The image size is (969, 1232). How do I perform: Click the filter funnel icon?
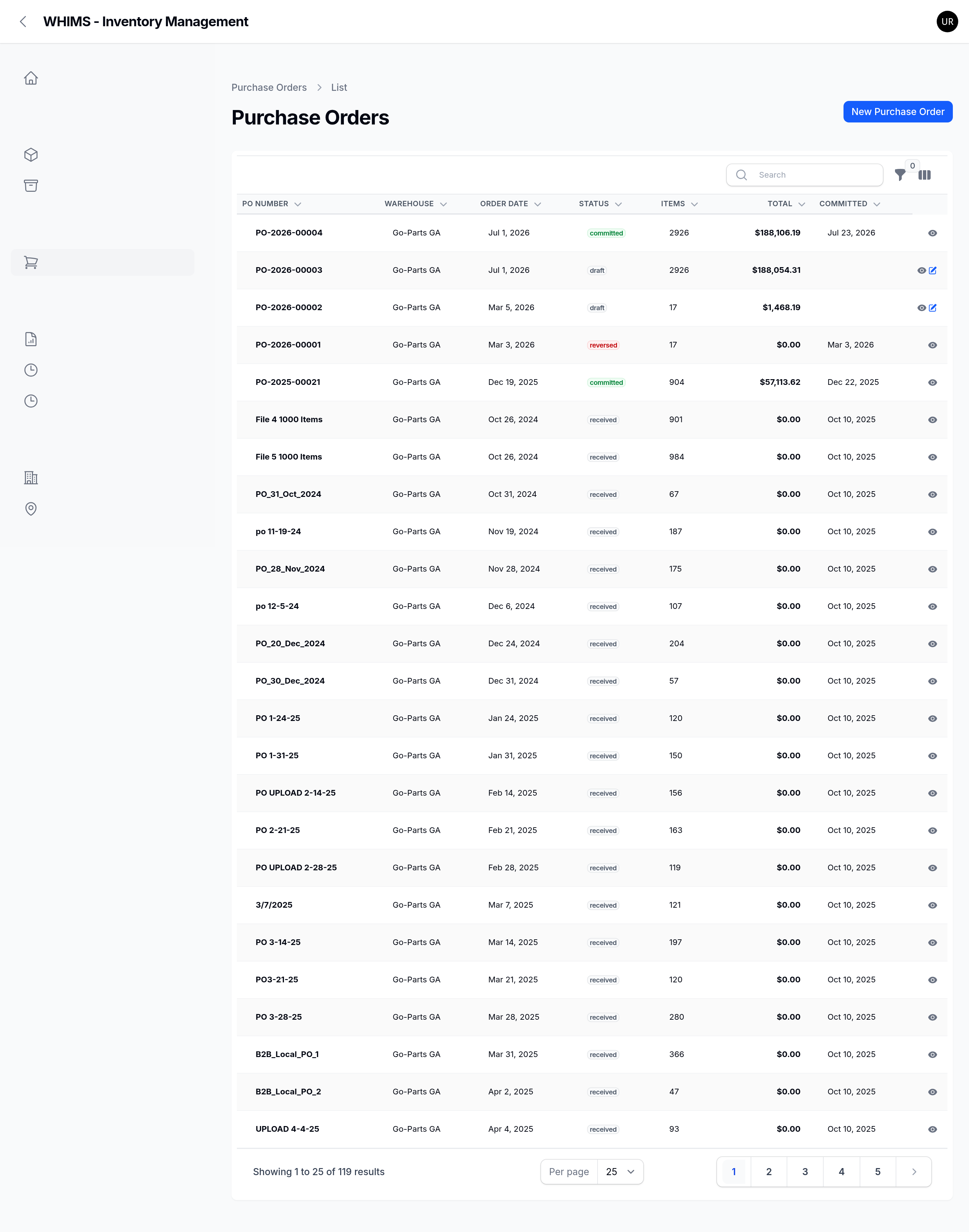click(900, 175)
